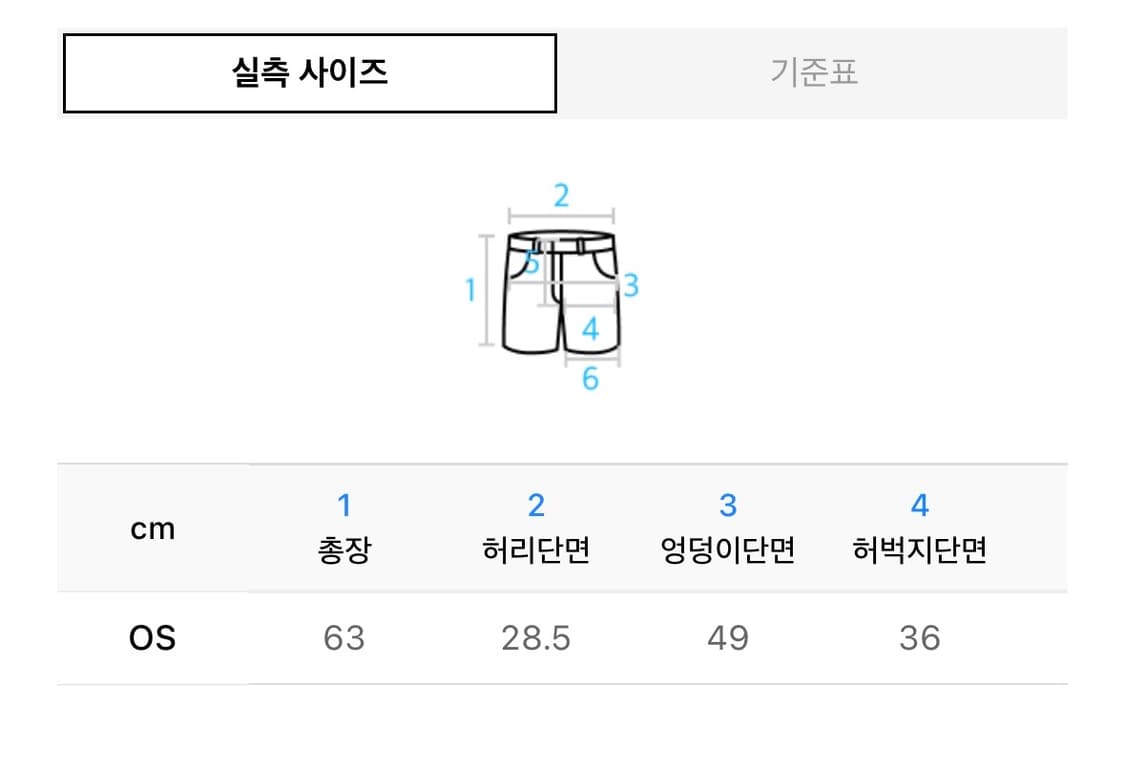Click the 허리단면 column header
1125x766 pixels.
(x=536, y=550)
